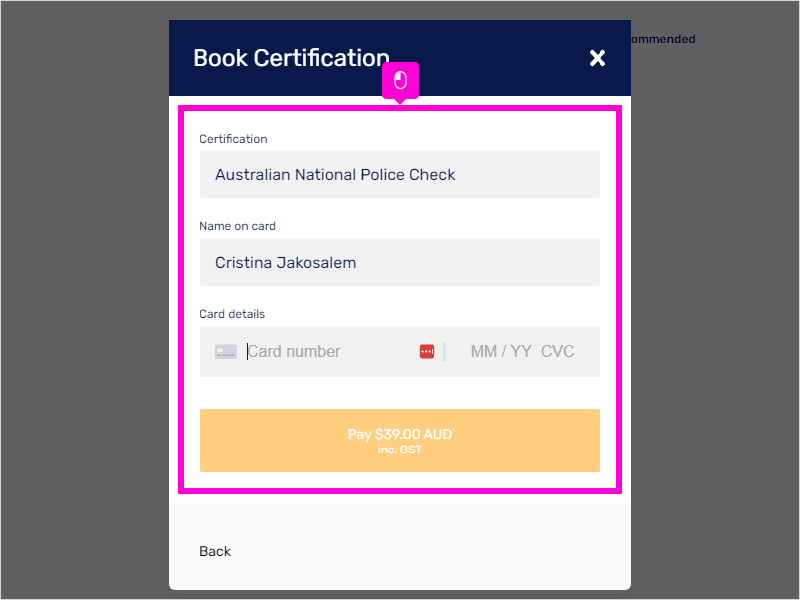Click the dimmed backdrop outside the dialog

pos(84,306)
